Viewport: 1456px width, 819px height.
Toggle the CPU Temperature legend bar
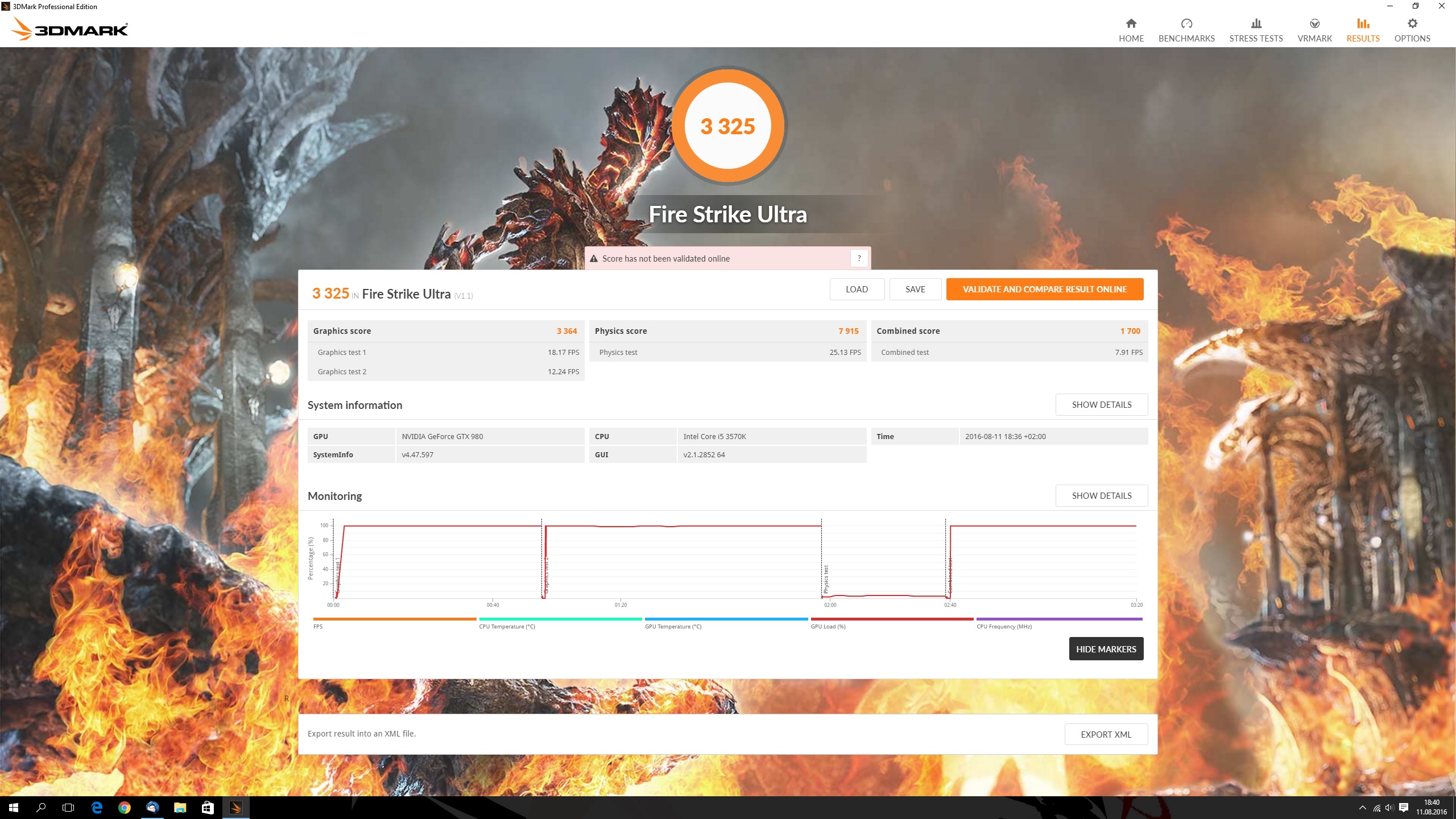point(560,619)
